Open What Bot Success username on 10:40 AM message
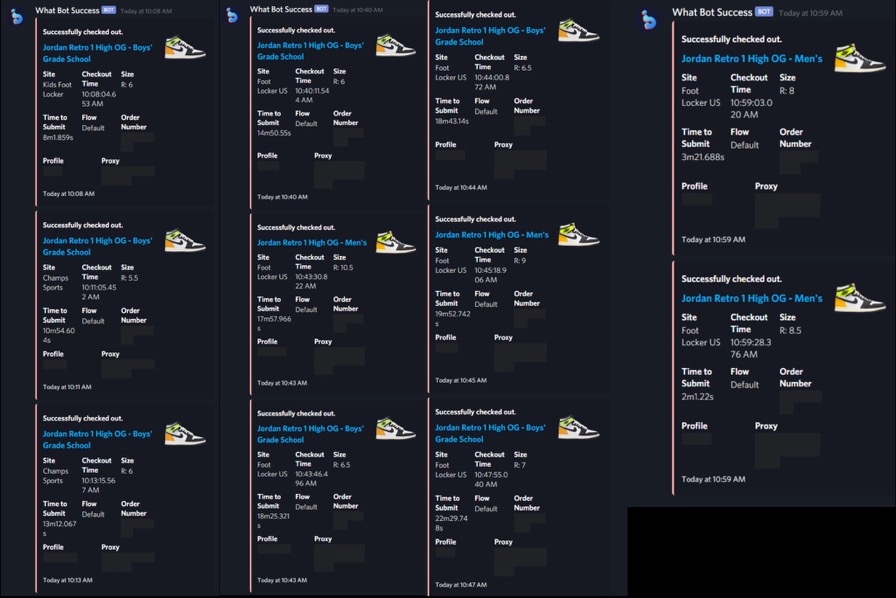 point(281,9)
